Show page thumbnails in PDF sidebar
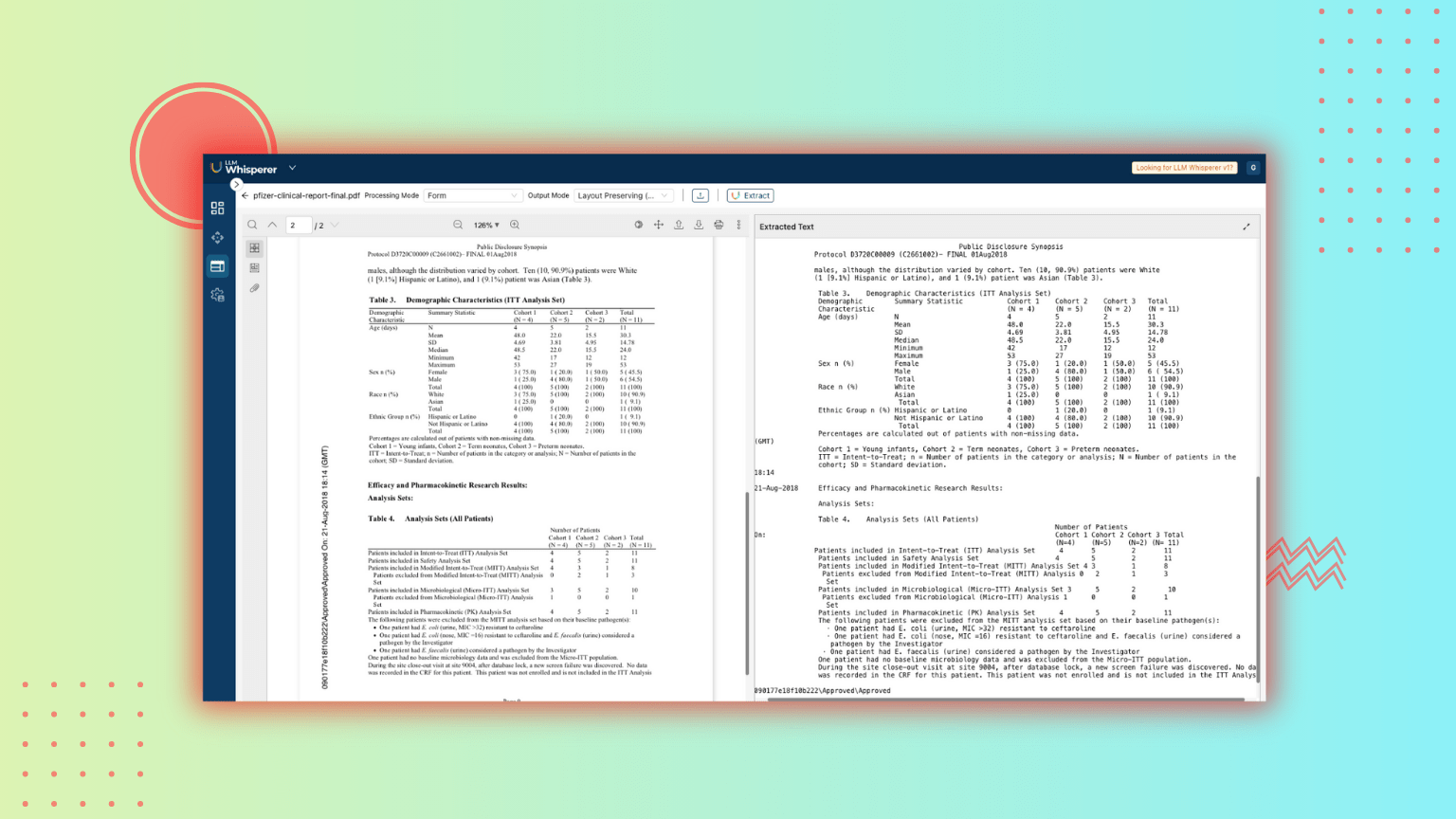 click(254, 248)
